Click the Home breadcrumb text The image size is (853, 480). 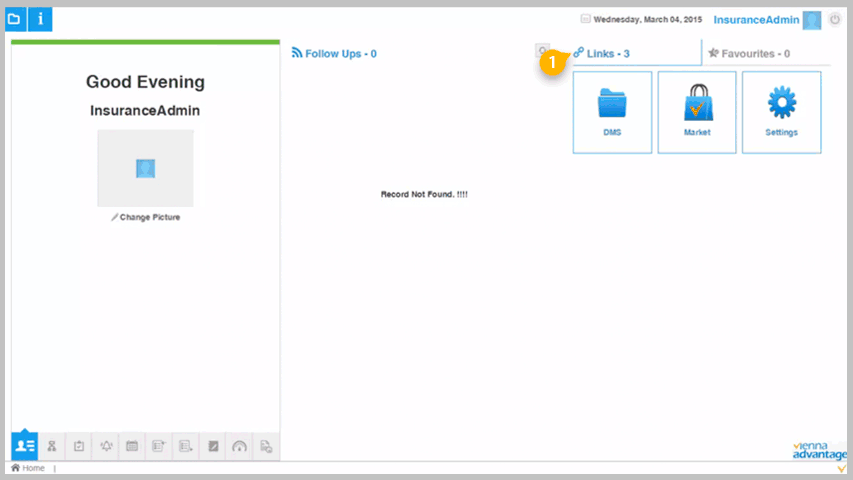click(x=33, y=468)
